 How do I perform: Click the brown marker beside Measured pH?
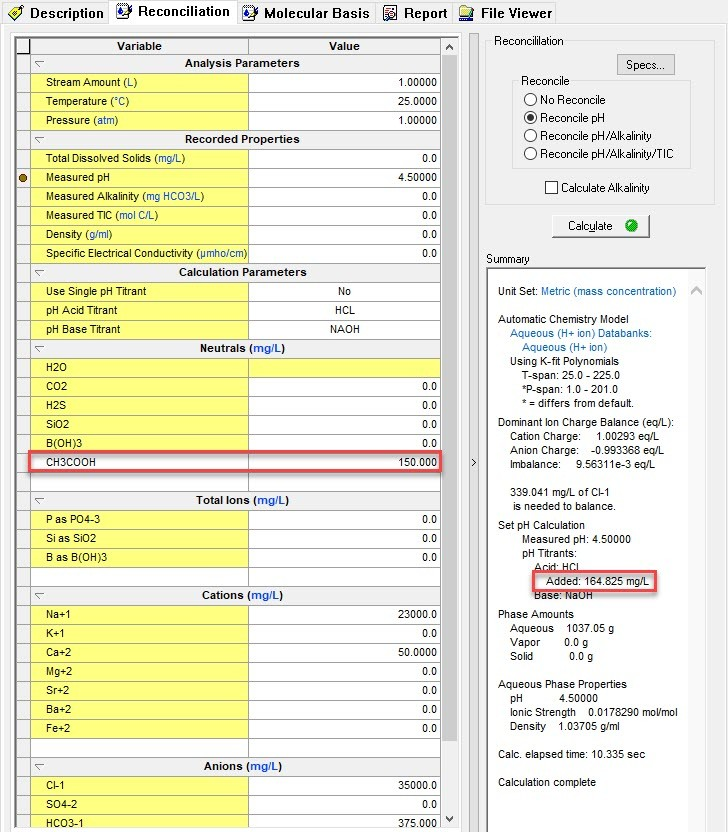tap(23, 178)
